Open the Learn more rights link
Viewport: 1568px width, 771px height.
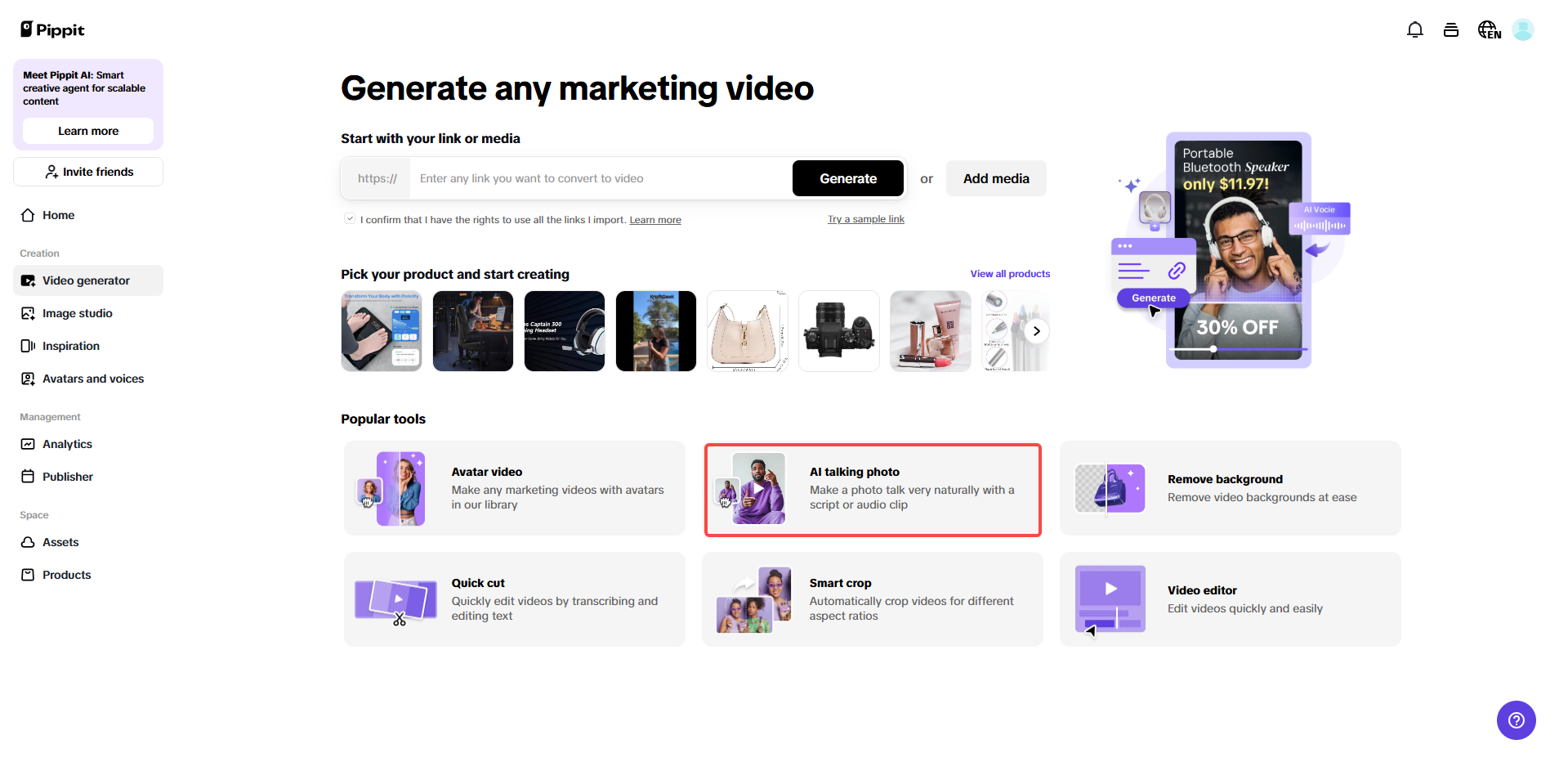coord(655,220)
